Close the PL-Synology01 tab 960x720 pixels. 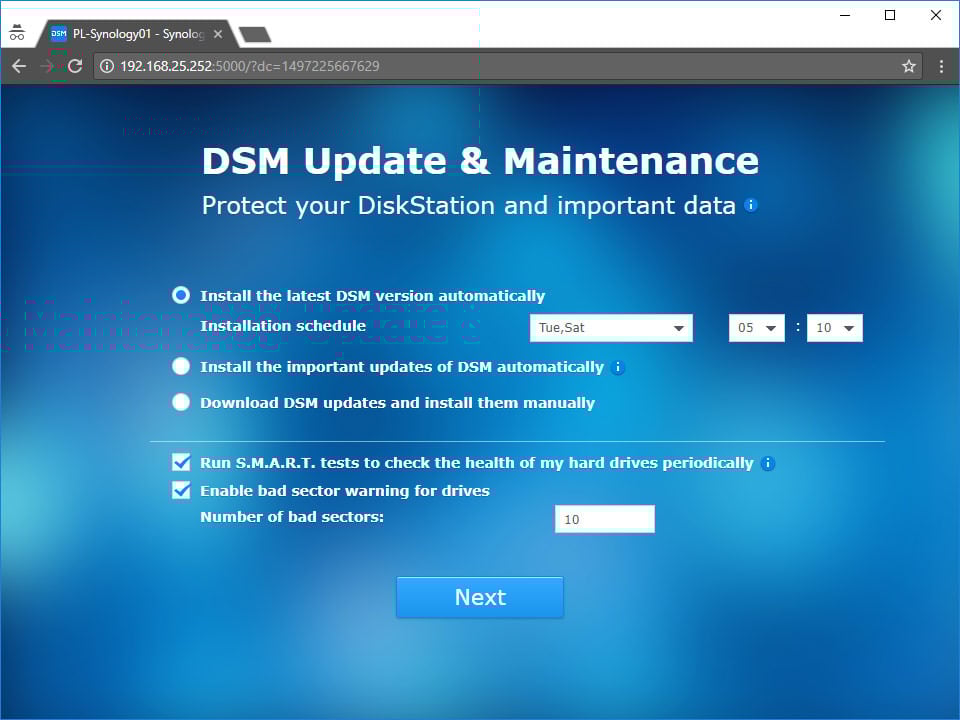tap(217, 34)
